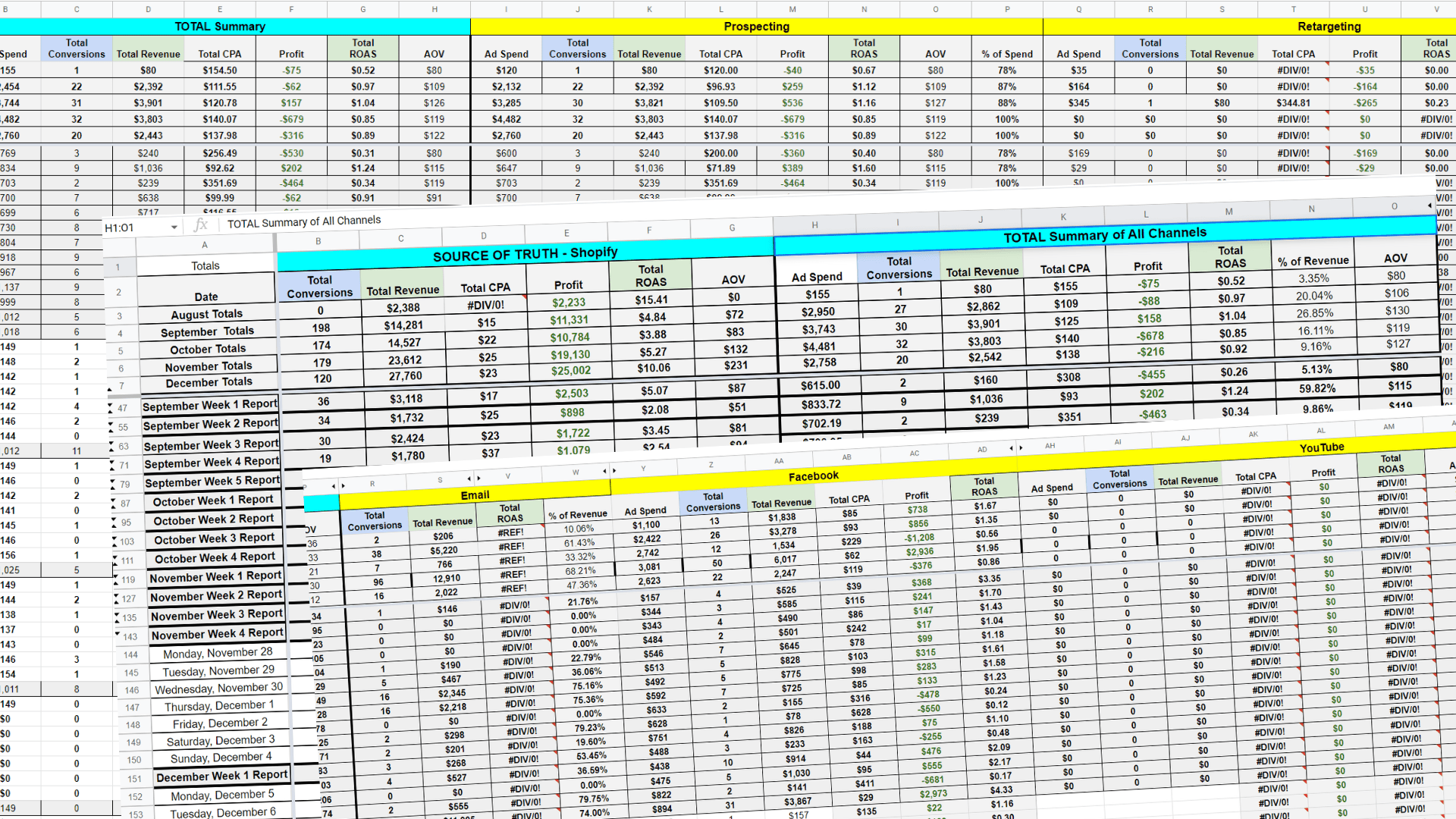
Task: Click the formula bar text TOTAL Summary of All Channels
Action: [304, 221]
